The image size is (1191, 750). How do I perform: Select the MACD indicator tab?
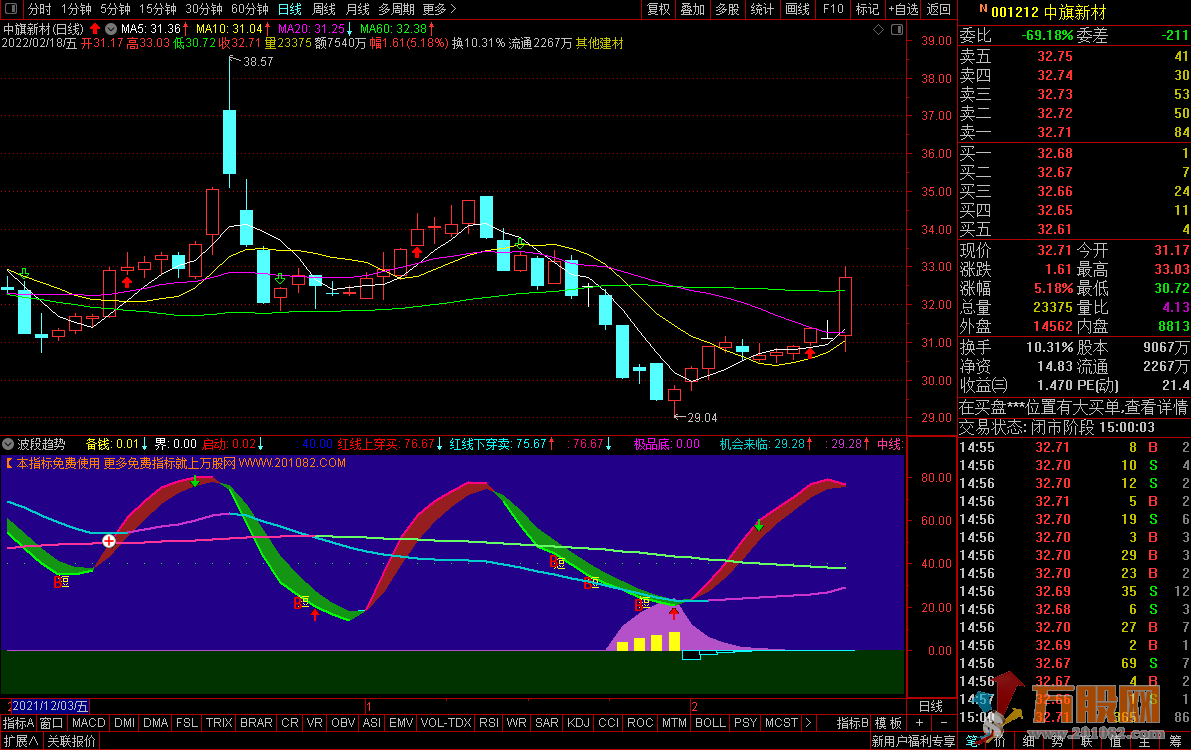[x=88, y=723]
